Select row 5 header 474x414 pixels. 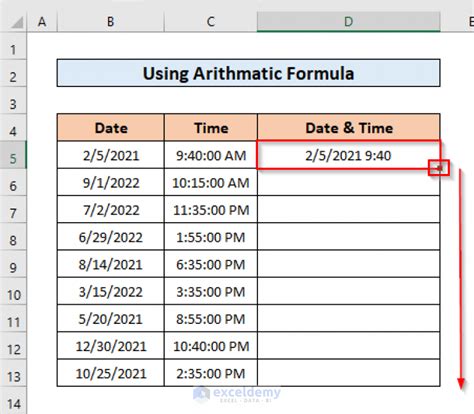pyautogui.click(x=13, y=155)
